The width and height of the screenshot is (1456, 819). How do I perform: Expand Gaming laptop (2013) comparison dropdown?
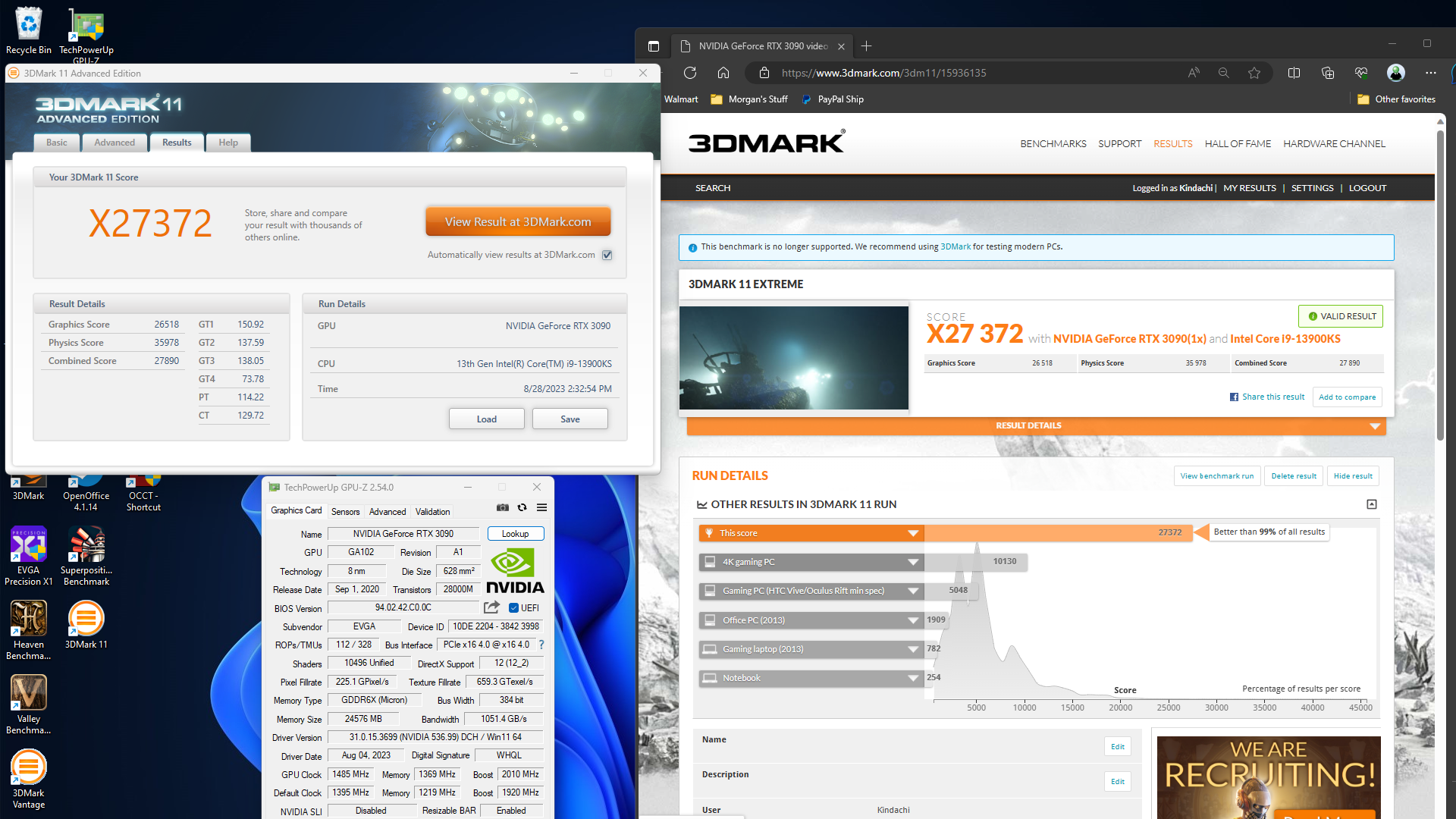pyautogui.click(x=811, y=649)
